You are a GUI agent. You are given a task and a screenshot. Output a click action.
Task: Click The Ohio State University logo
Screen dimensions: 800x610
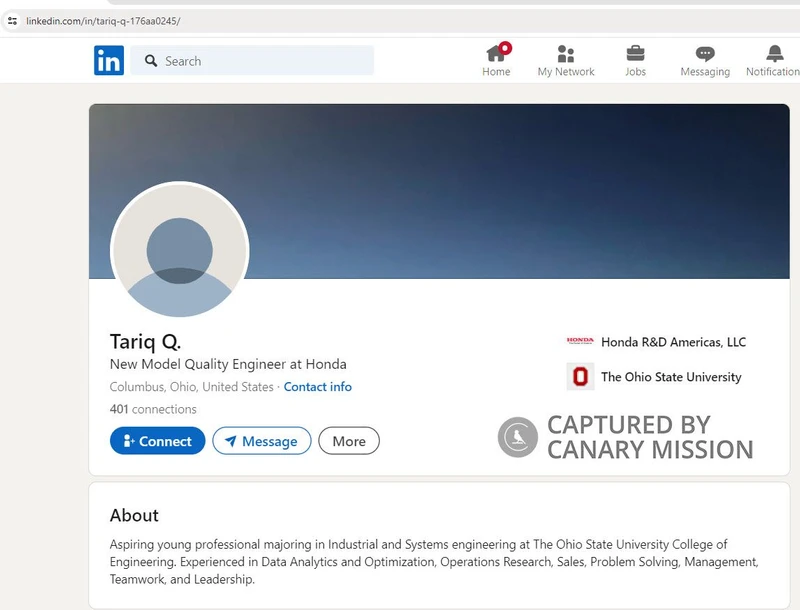(x=580, y=377)
